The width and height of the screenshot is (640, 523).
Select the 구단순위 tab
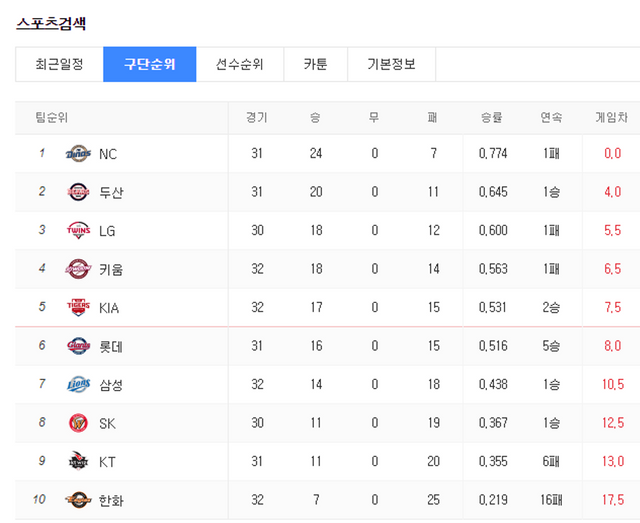point(150,65)
